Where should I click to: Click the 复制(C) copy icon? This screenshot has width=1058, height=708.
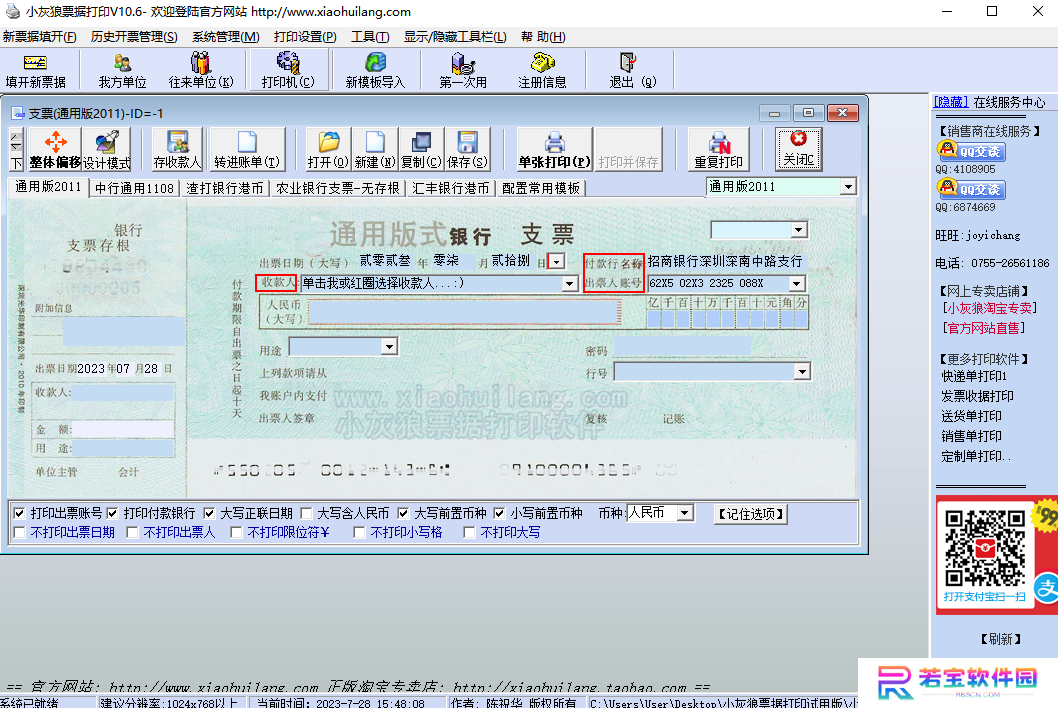(x=421, y=149)
